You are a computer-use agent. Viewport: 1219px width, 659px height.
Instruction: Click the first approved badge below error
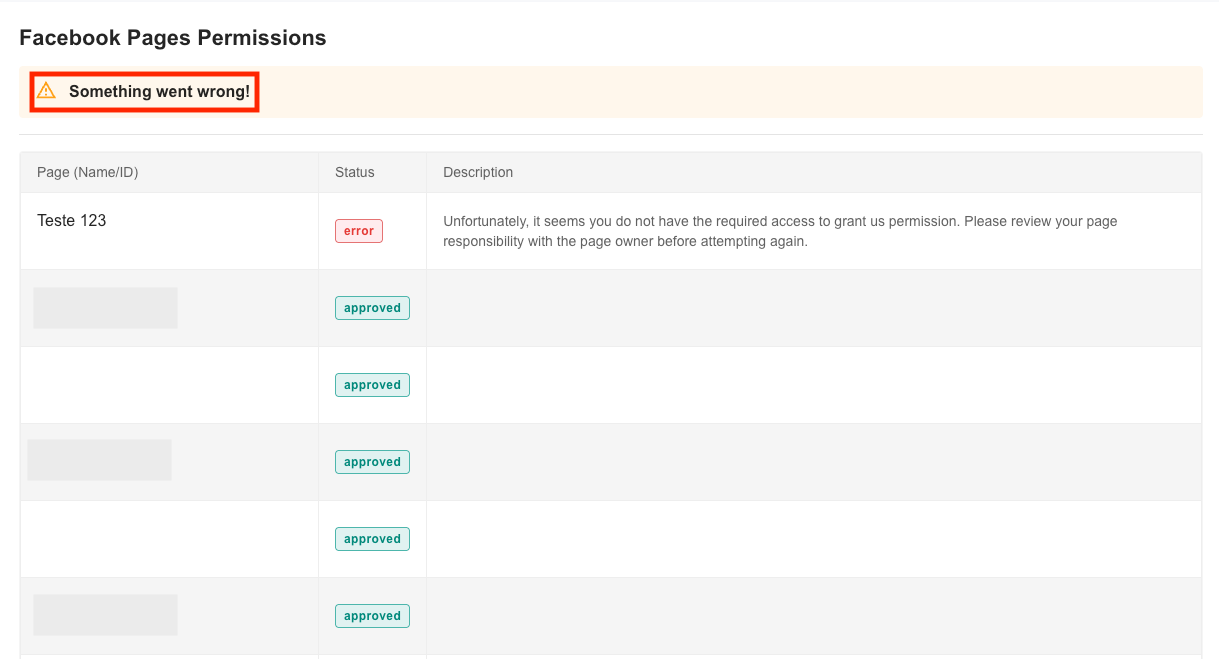tap(372, 308)
